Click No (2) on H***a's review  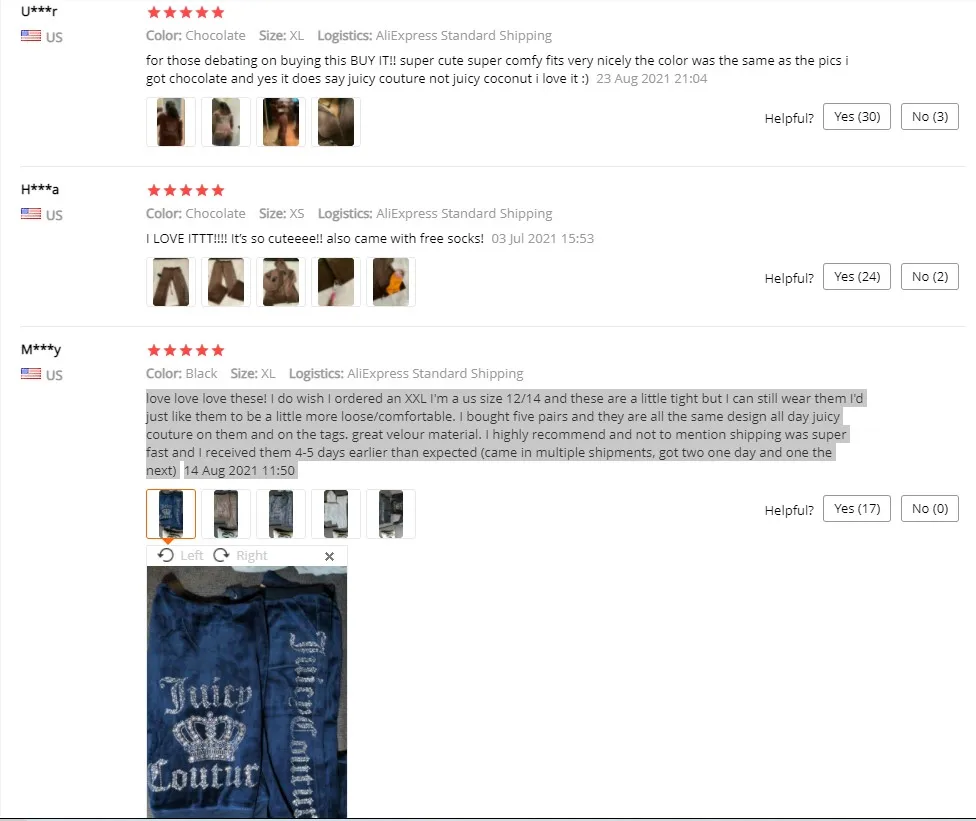[929, 276]
